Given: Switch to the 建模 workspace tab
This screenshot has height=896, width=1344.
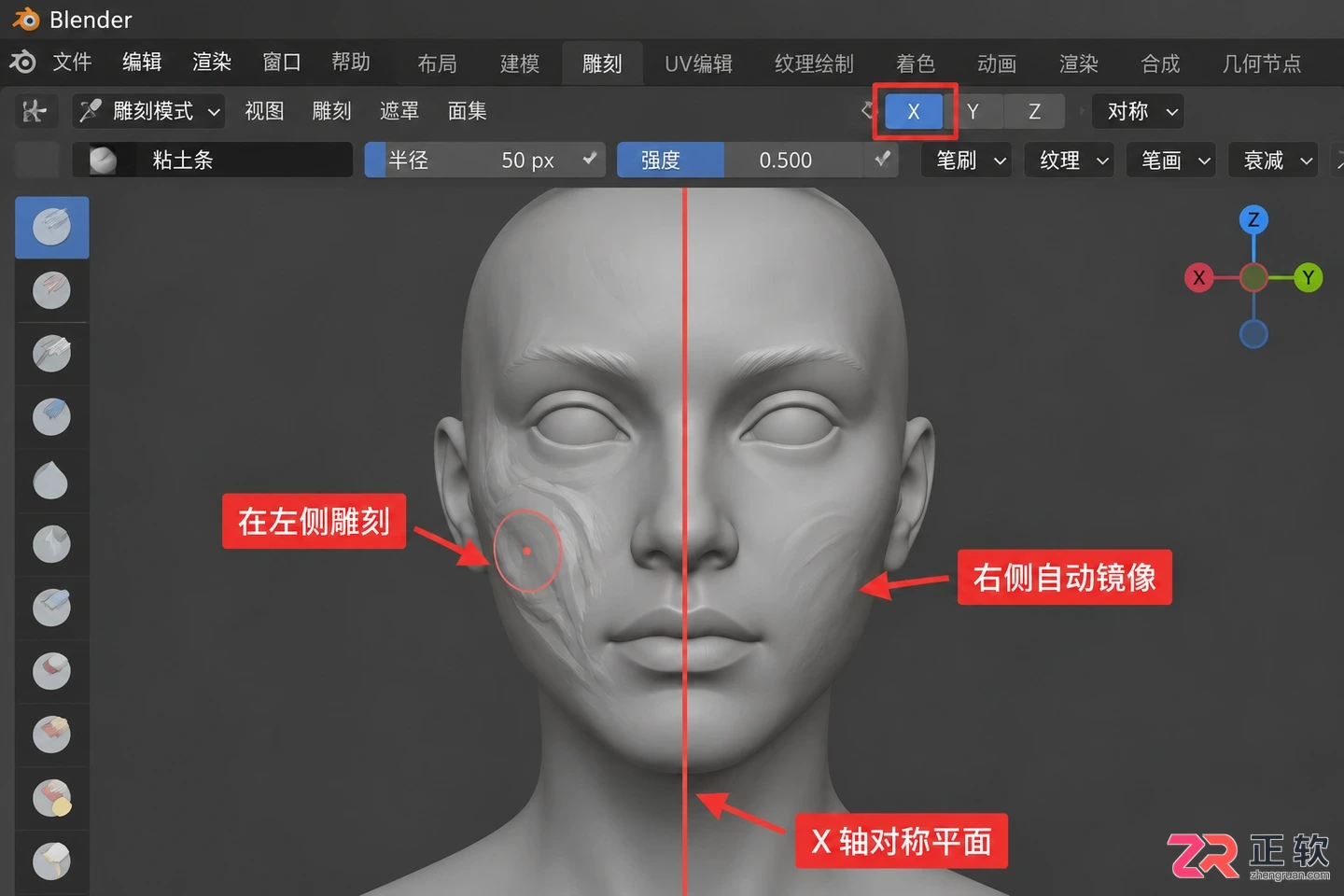Looking at the screenshot, I should tap(520, 63).
